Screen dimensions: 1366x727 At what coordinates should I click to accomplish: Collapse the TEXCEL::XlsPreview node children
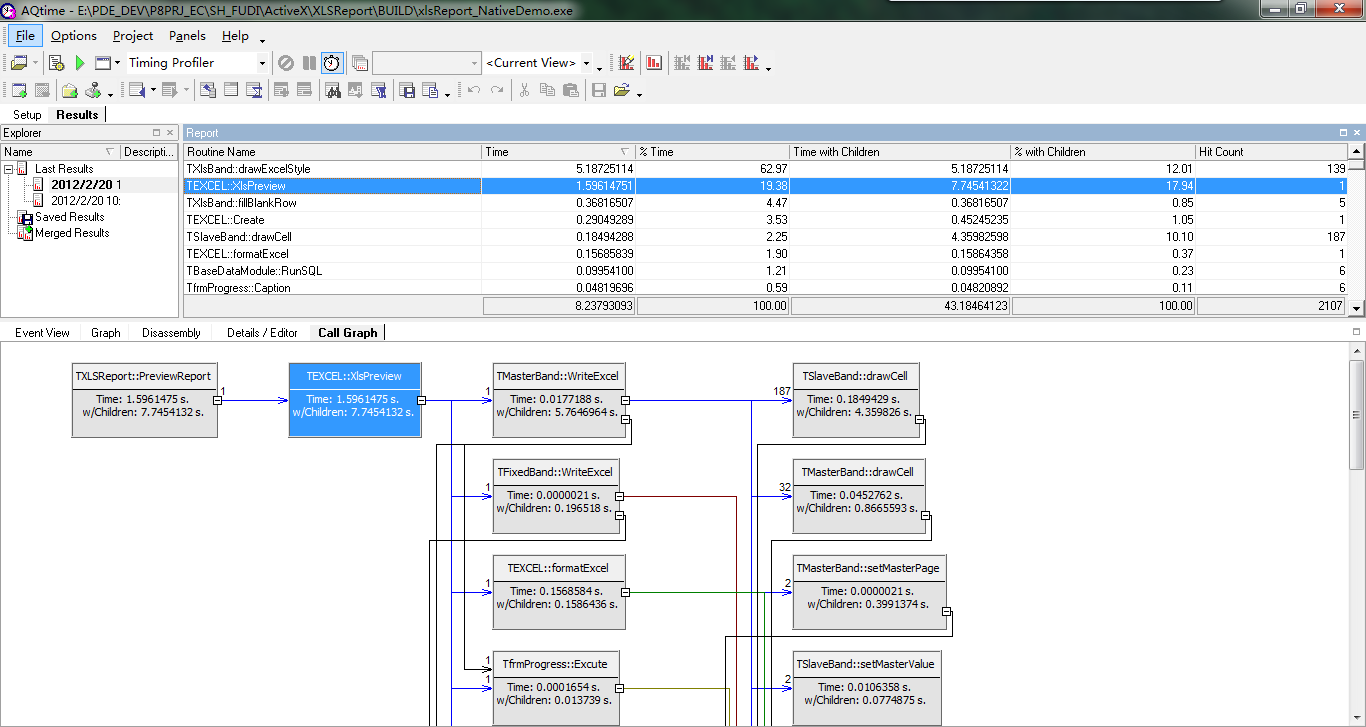(x=421, y=400)
